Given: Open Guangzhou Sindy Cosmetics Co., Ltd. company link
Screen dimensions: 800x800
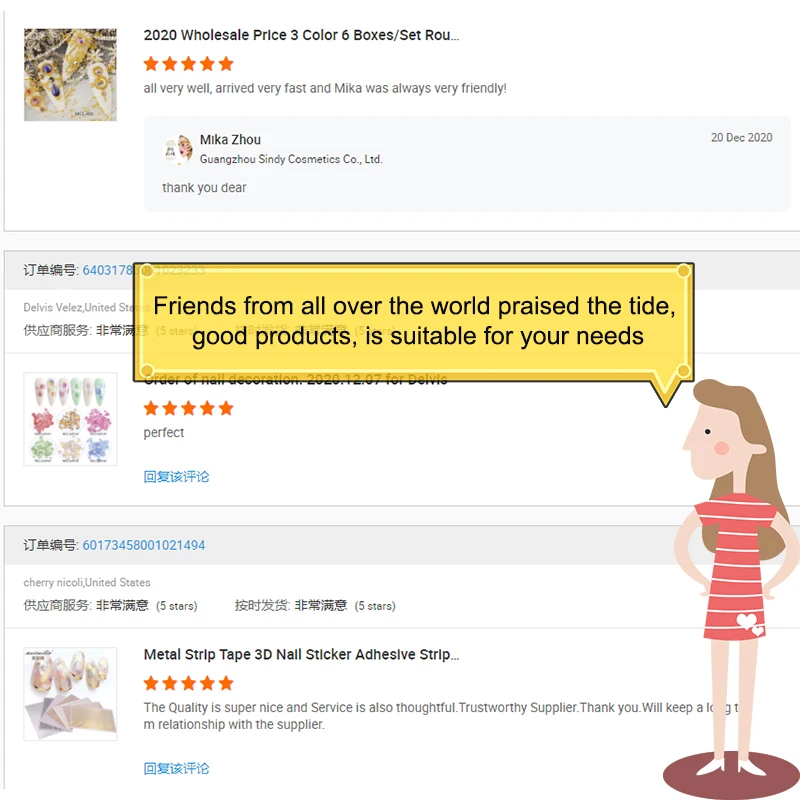Looking at the screenshot, I should [291, 159].
